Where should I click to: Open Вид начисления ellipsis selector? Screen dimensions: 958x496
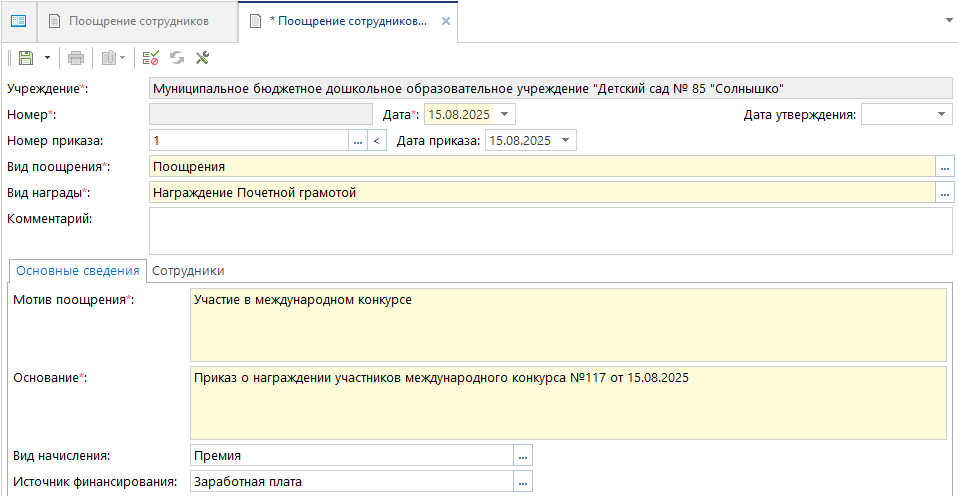523,456
